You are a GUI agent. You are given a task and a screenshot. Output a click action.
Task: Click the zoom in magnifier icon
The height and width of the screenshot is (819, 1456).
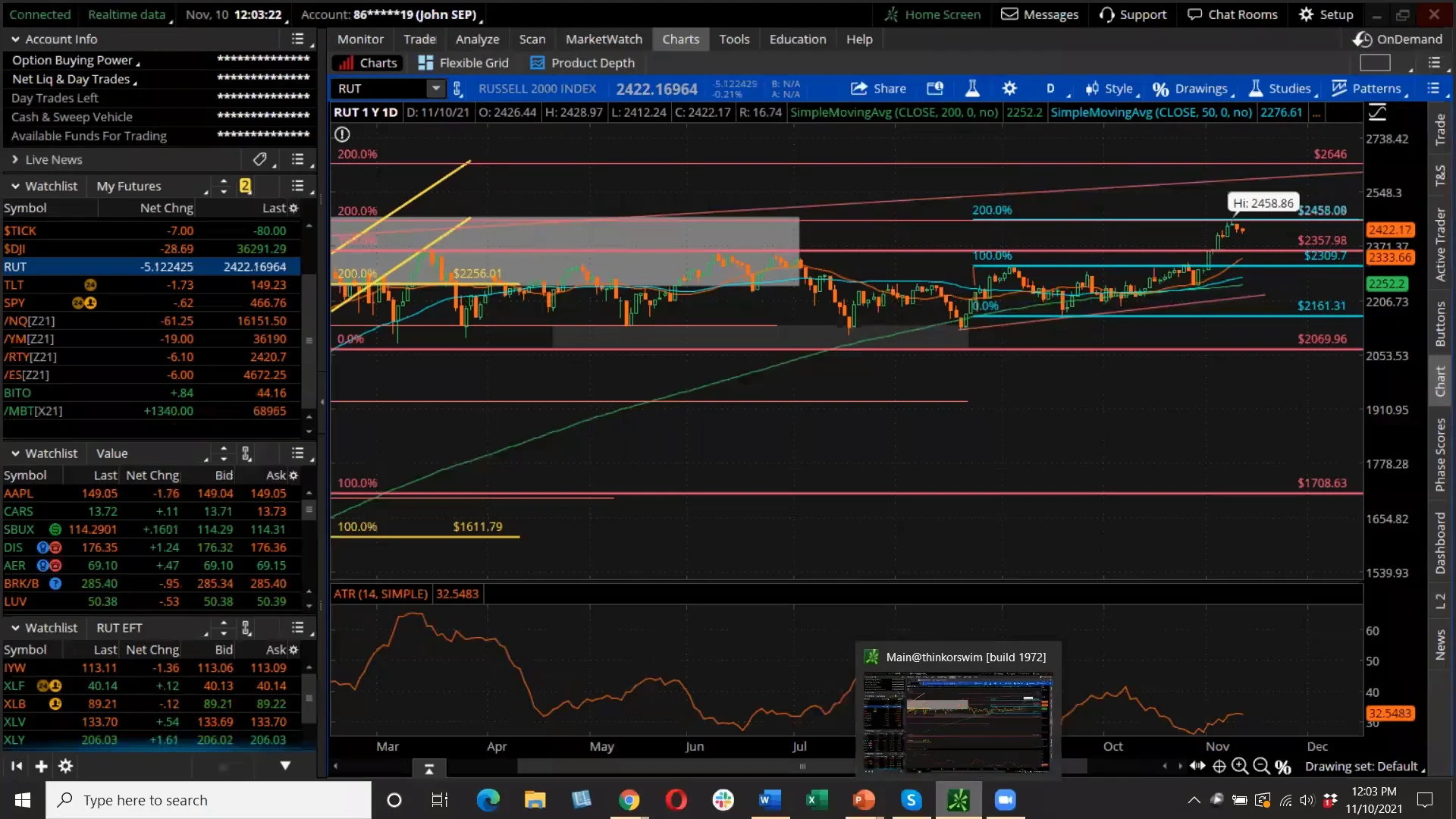(x=1240, y=766)
